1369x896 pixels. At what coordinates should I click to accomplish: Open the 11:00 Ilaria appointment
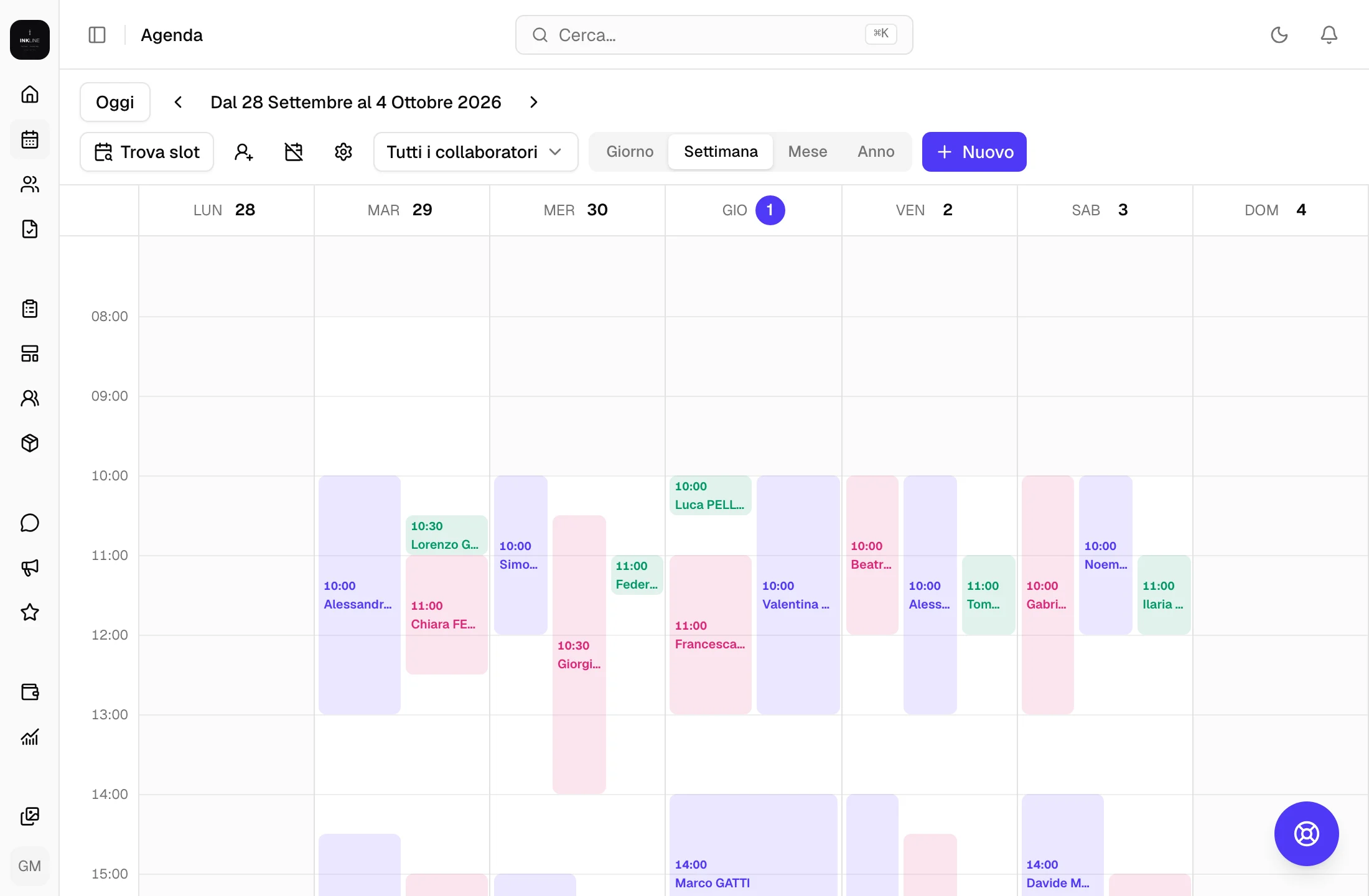1164,595
